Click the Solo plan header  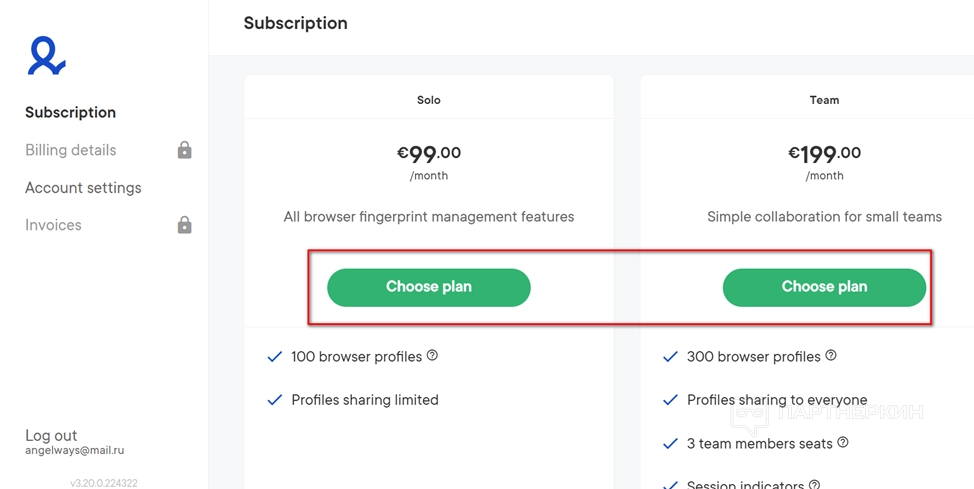[x=428, y=100]
